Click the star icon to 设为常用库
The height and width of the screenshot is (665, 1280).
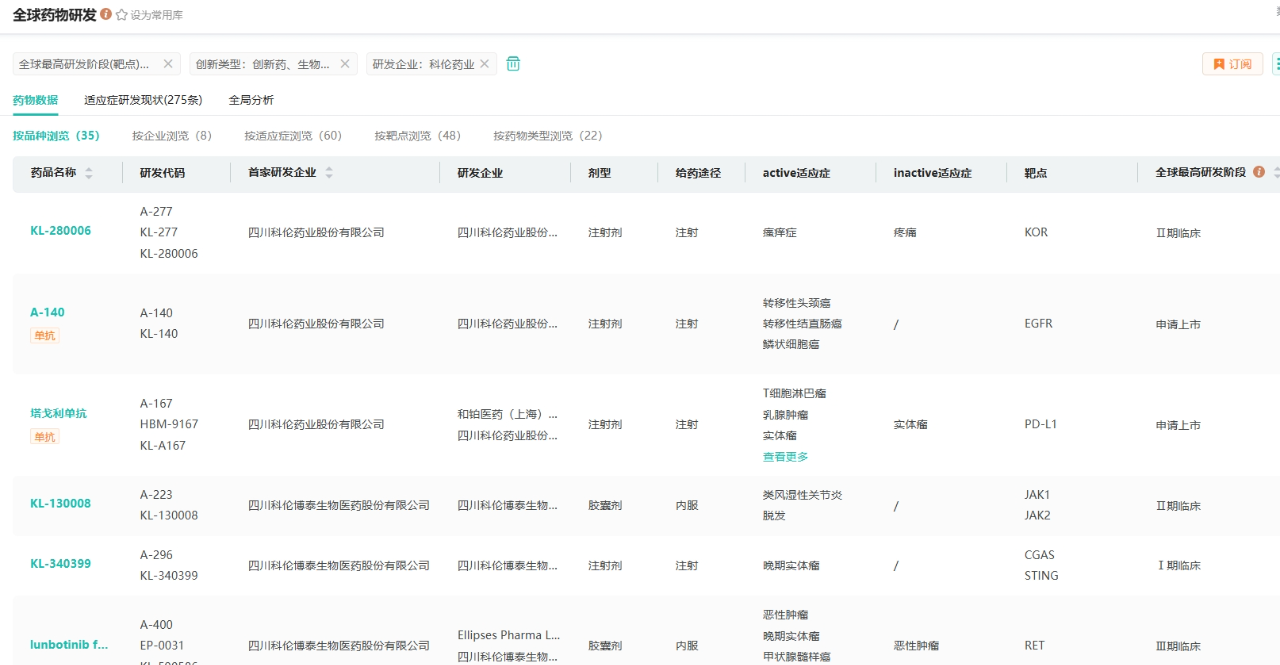(x=122, y=16)
